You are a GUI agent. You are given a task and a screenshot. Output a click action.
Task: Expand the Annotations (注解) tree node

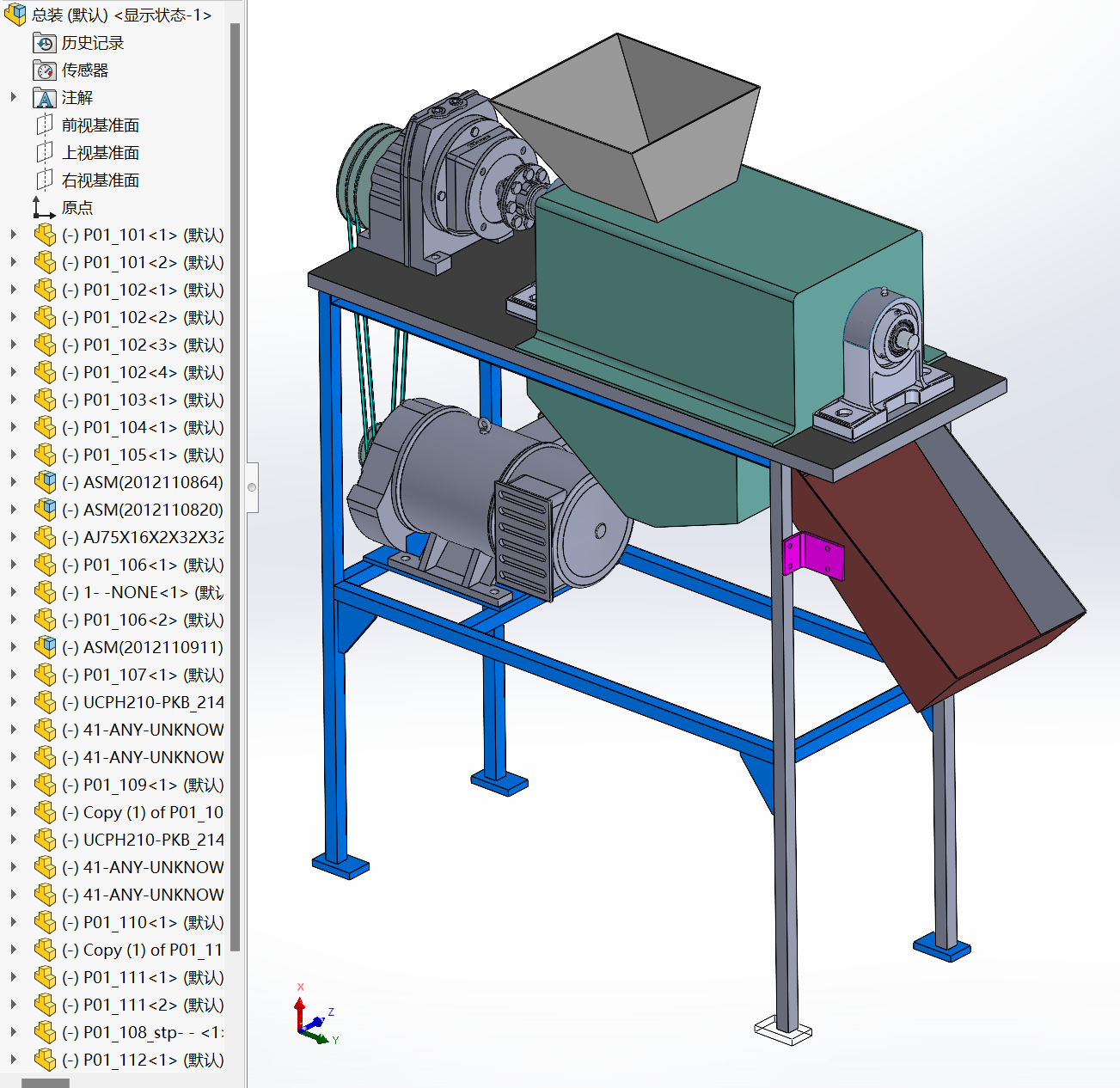pyautogui.click(x=14, y=97)
